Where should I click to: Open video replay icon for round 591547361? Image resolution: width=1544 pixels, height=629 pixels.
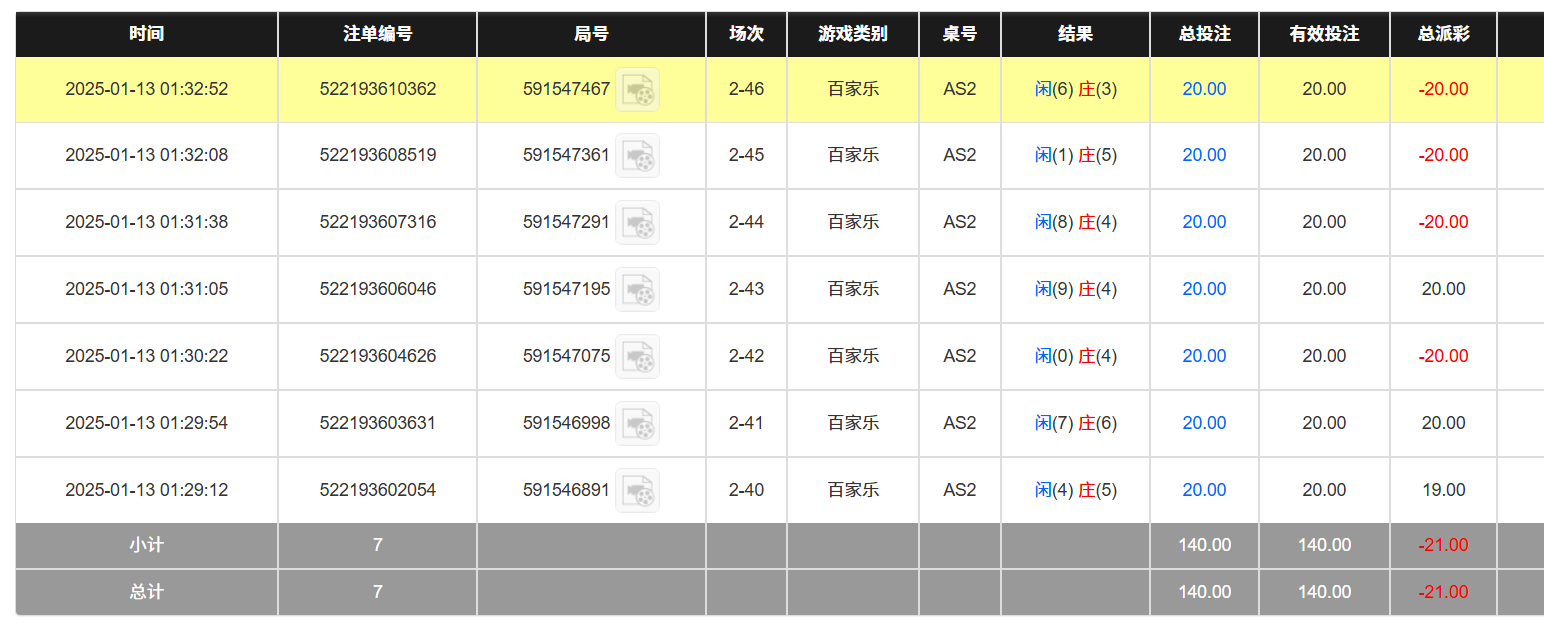[637, 156]
